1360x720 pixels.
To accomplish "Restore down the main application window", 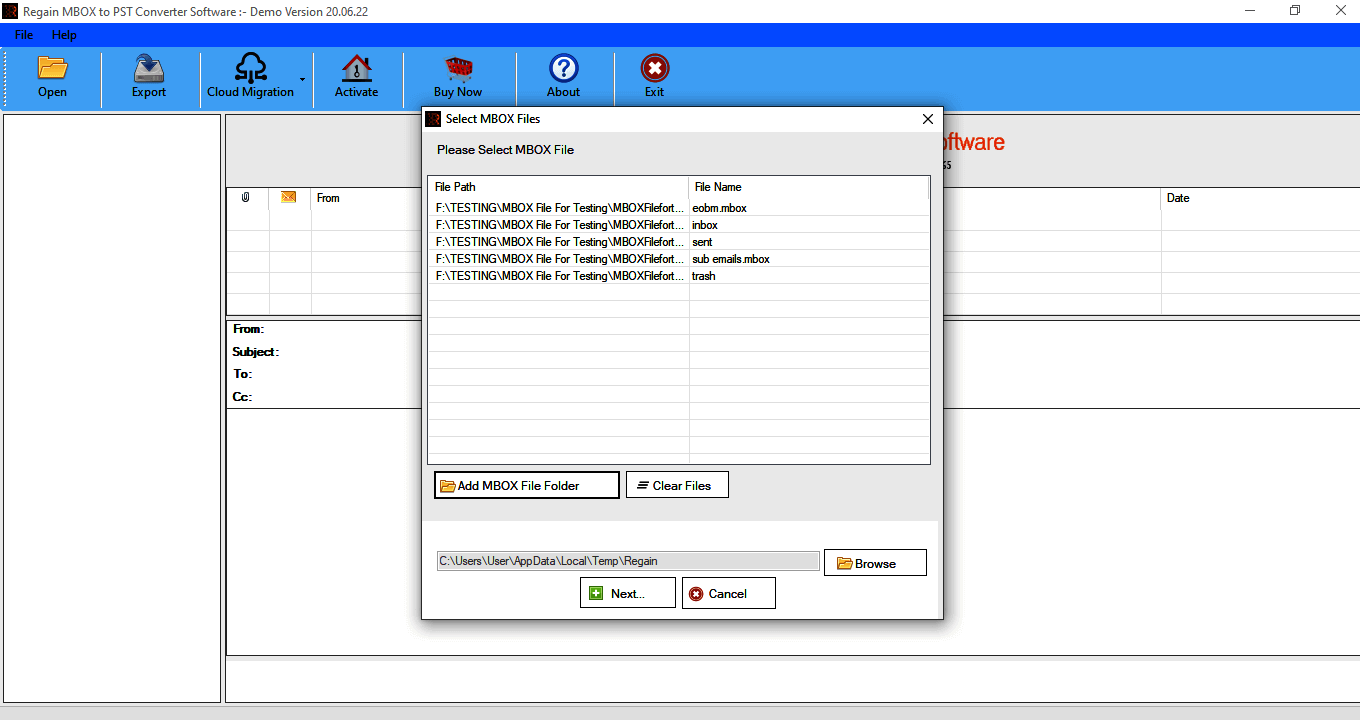I will 1295,11.
